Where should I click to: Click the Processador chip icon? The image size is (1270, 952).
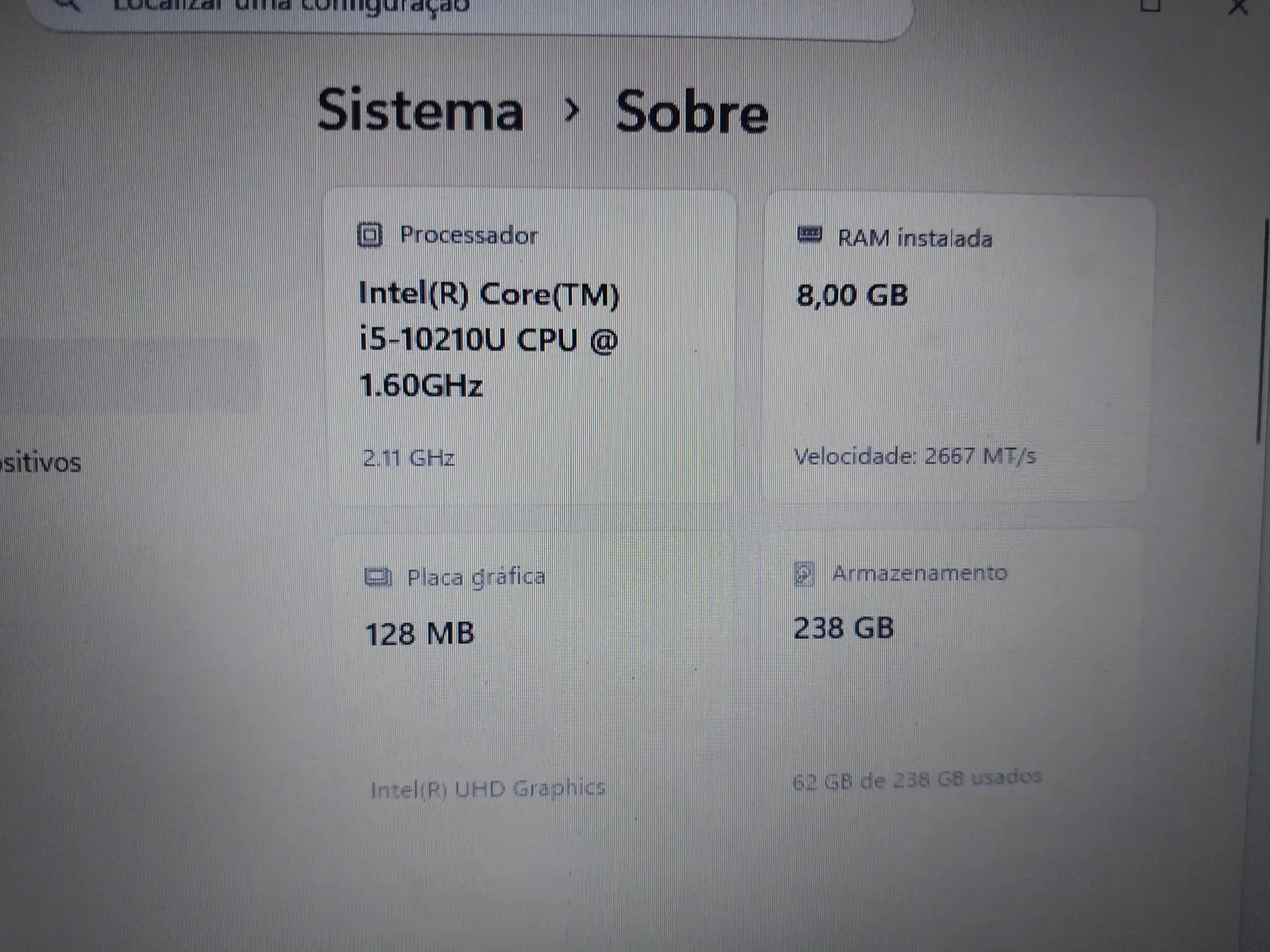(x=369, y=235)
